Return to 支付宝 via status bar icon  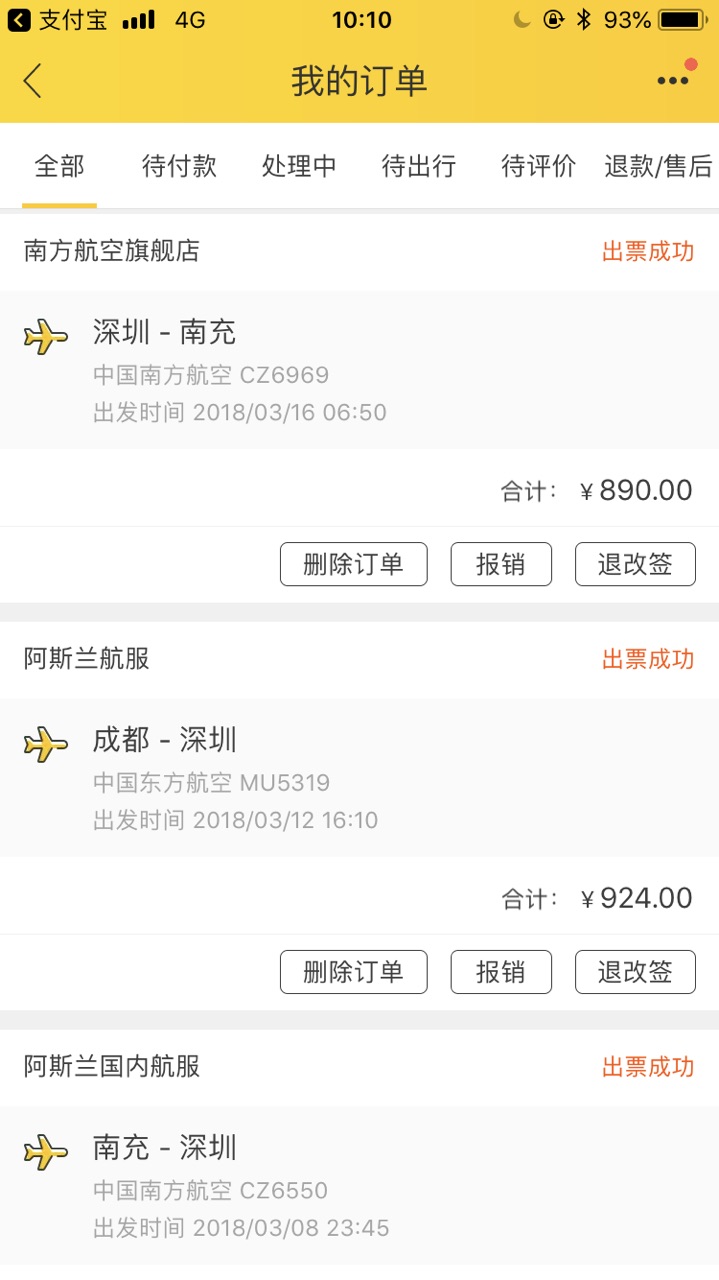coord(57,19)
